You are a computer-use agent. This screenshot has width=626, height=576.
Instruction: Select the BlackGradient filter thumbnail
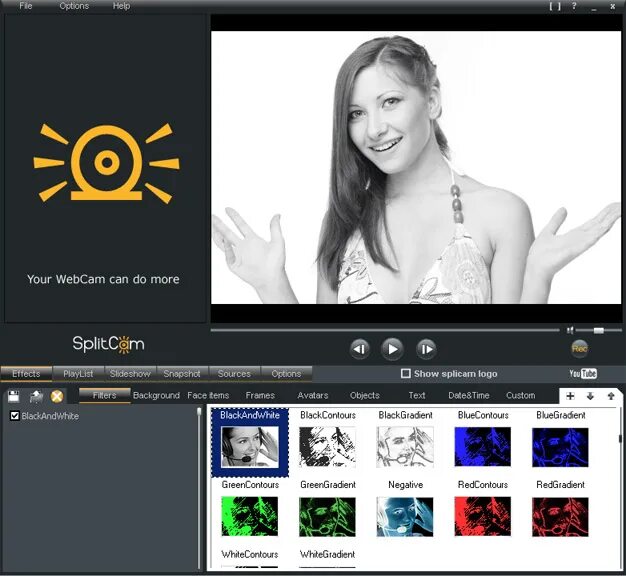coord(405,446)
